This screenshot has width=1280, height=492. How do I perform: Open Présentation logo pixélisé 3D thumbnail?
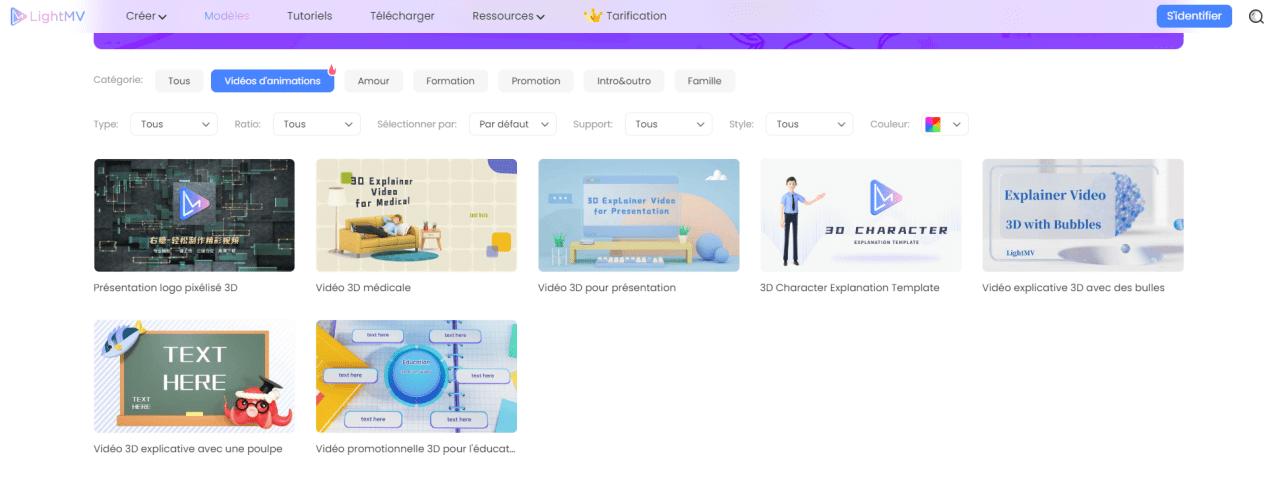pyautogui.click(x=194, y=215)
